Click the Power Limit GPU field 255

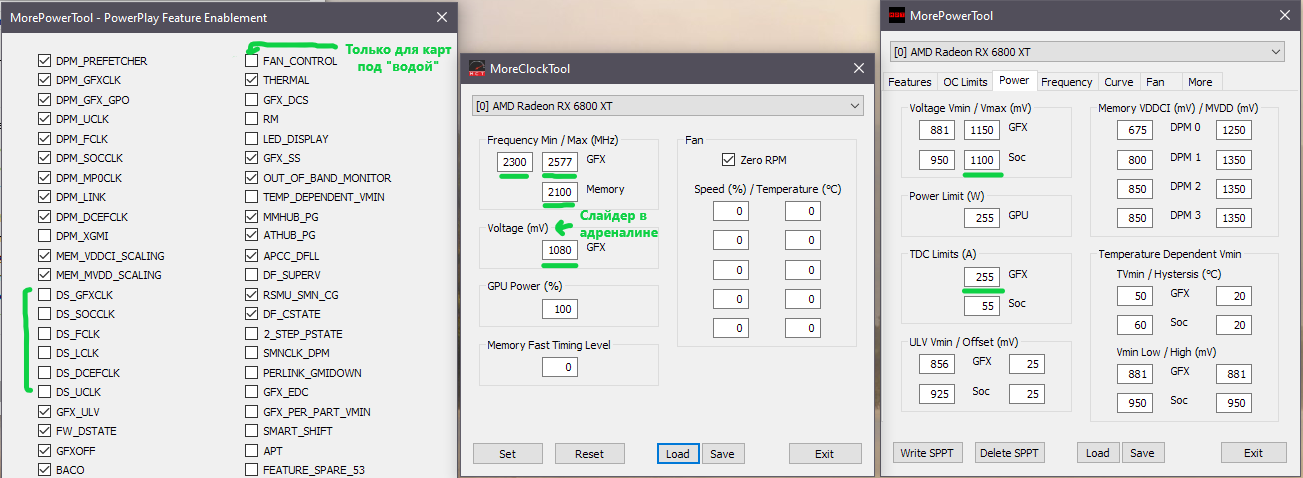pos(981,217)
